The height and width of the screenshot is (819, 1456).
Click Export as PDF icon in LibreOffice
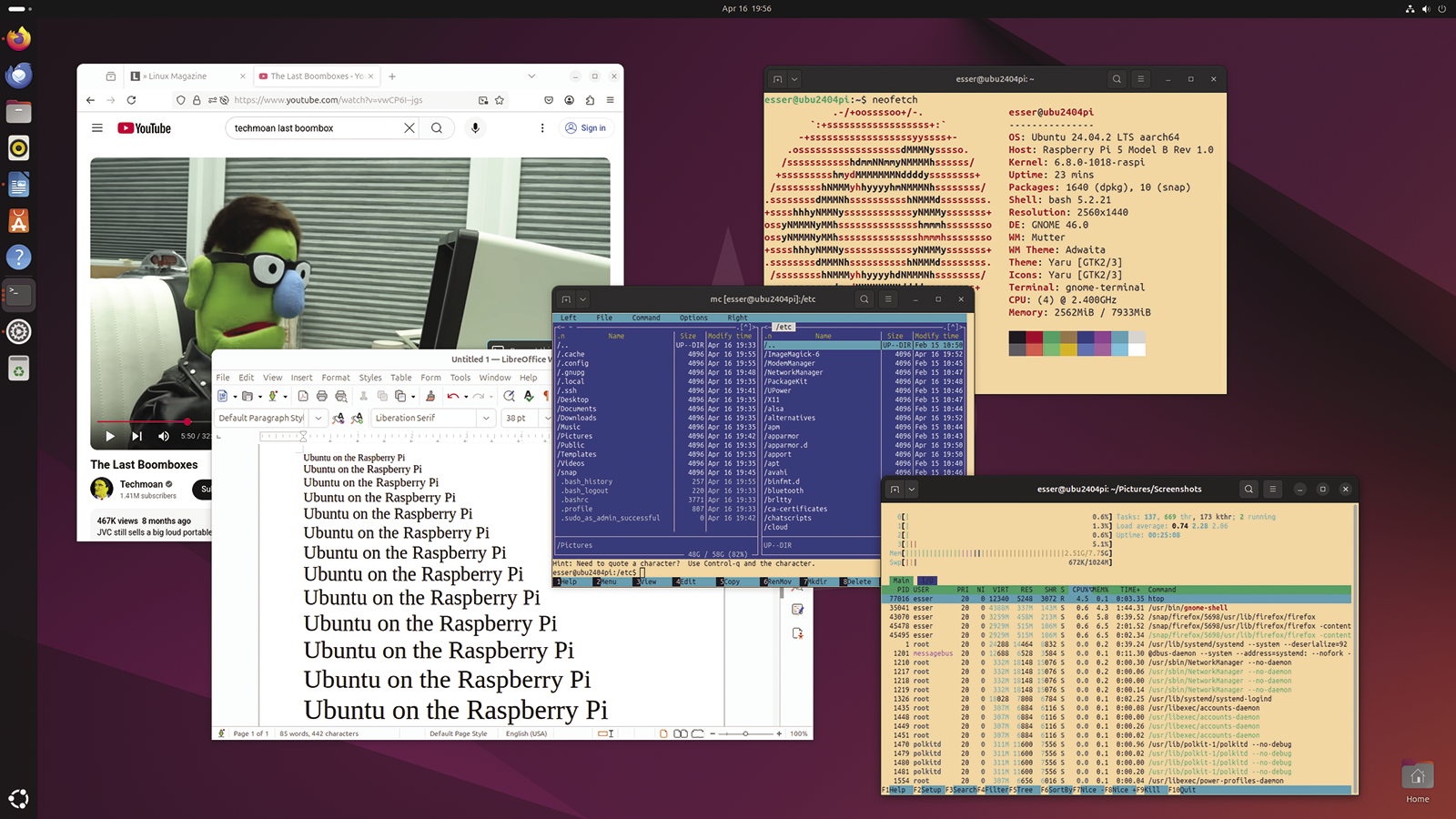[x=303, y=396]
